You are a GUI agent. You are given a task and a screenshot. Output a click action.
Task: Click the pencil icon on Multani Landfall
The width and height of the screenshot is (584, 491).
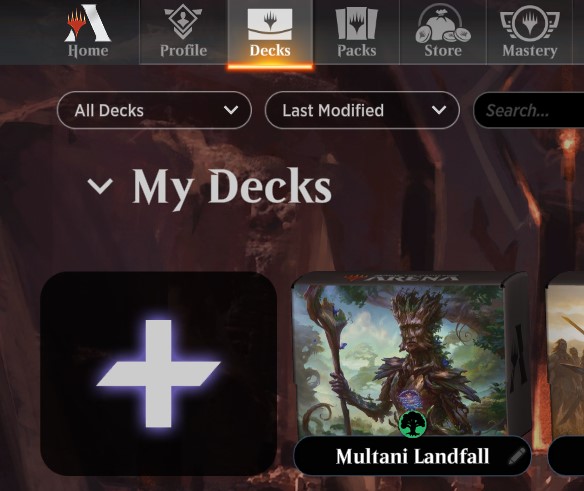pyautogui.click(x=517, y=456)
